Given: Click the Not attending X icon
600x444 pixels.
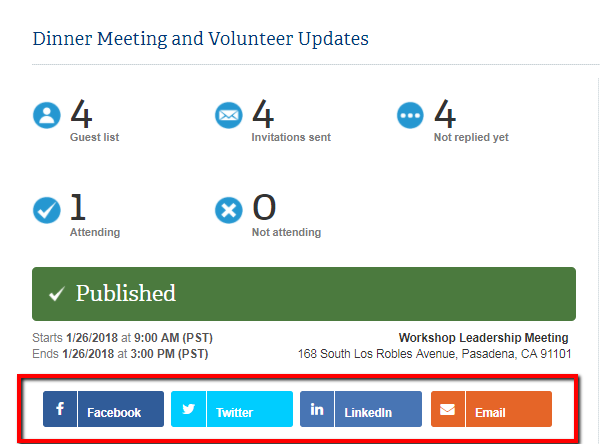Looking at the screenshot, I should (x=228, y=210).
